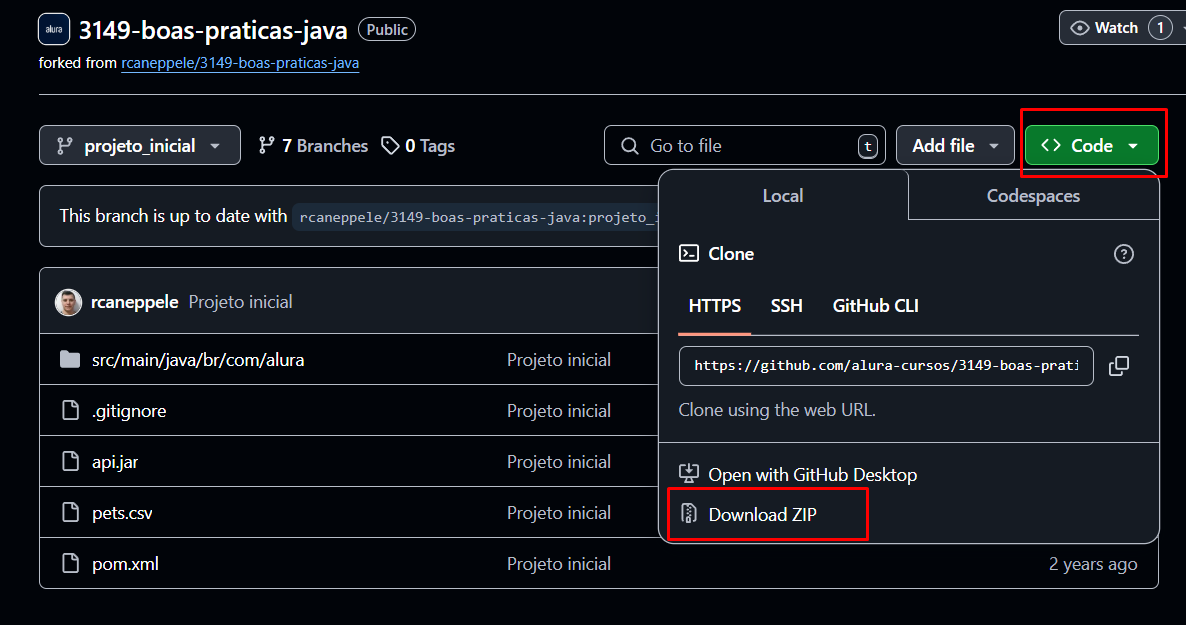This screenshot has width=1186, height=625.
Task: Click the eye icon in the Watch button
Action: pyautogui.click(x=1079, y=28)
